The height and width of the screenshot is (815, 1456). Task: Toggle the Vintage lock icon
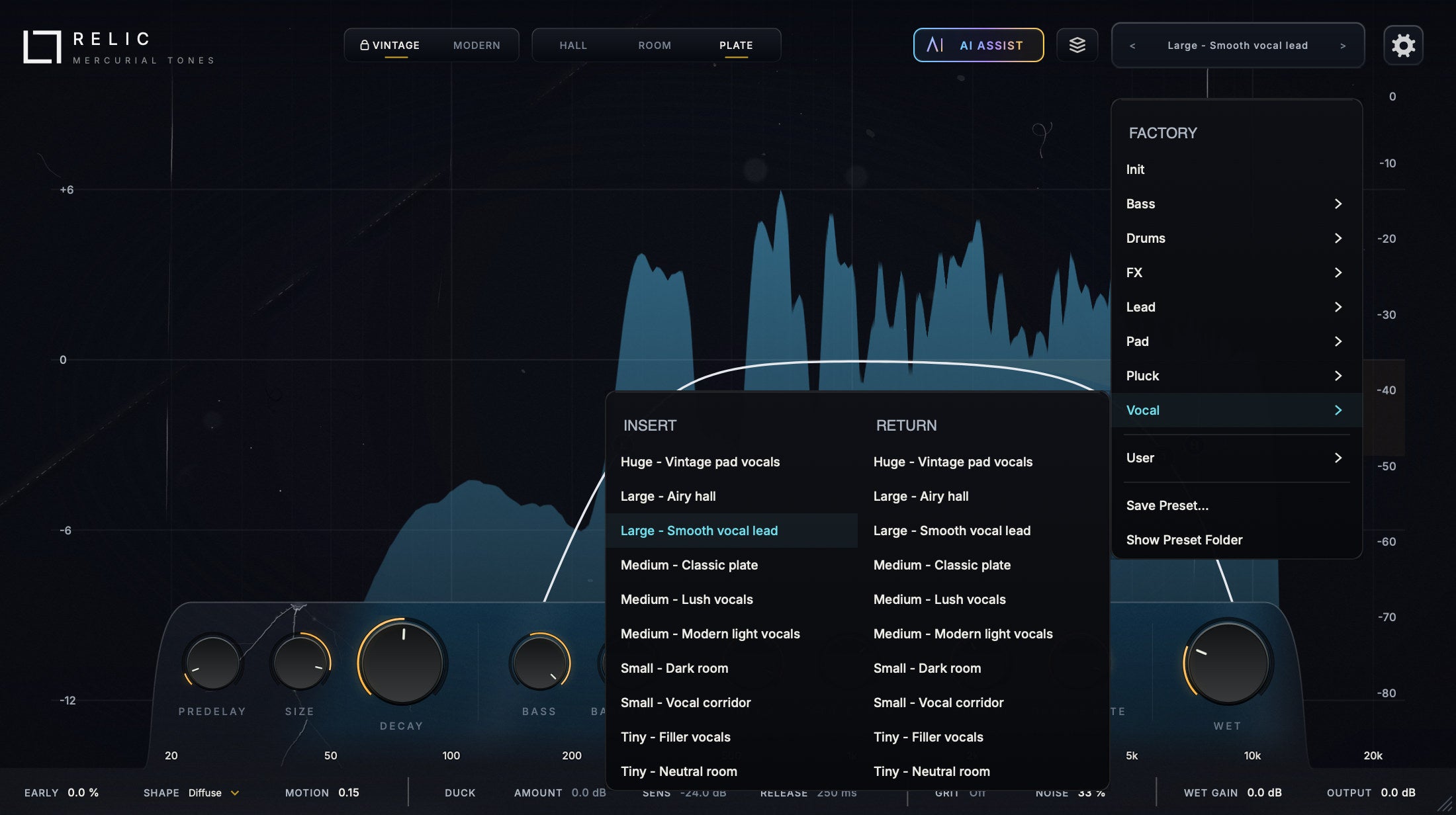364,45
